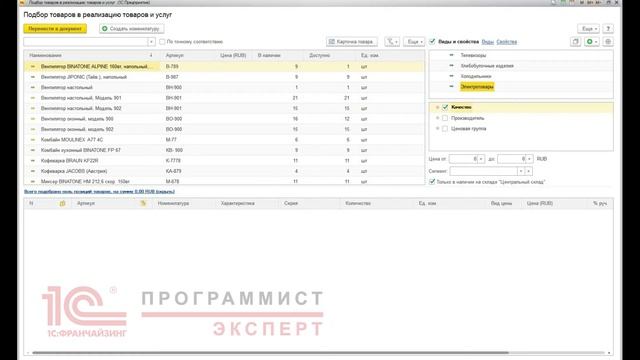Open the 'Свойства' link
The height and width of the screenshot is (360, 640).
[x=507, y=42]
